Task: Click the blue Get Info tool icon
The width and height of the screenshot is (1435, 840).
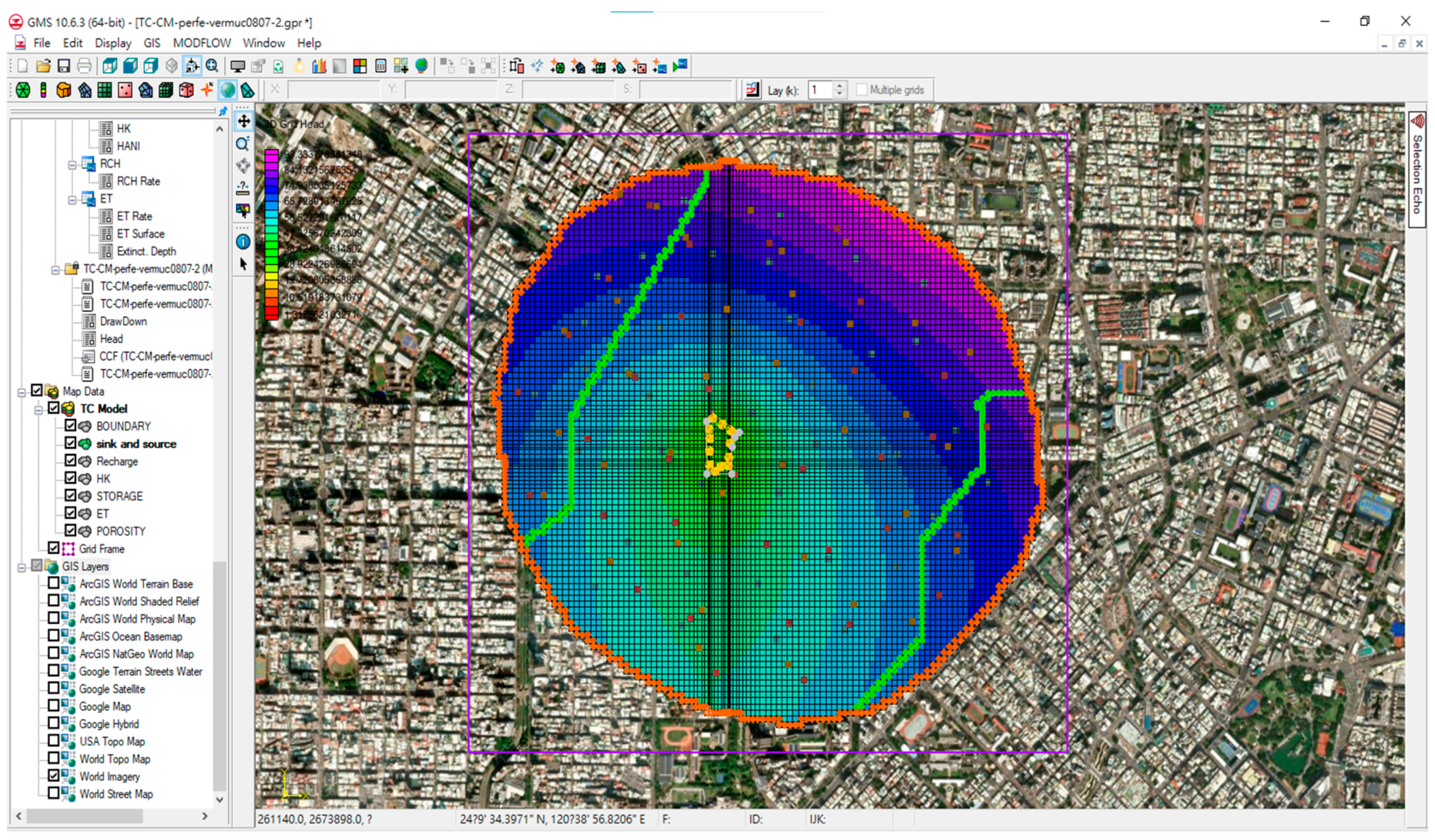Action: point(243,242)
